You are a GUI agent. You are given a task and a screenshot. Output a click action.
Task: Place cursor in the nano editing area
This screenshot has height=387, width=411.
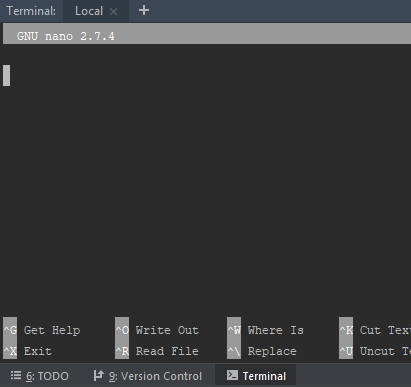pos(207,180)
